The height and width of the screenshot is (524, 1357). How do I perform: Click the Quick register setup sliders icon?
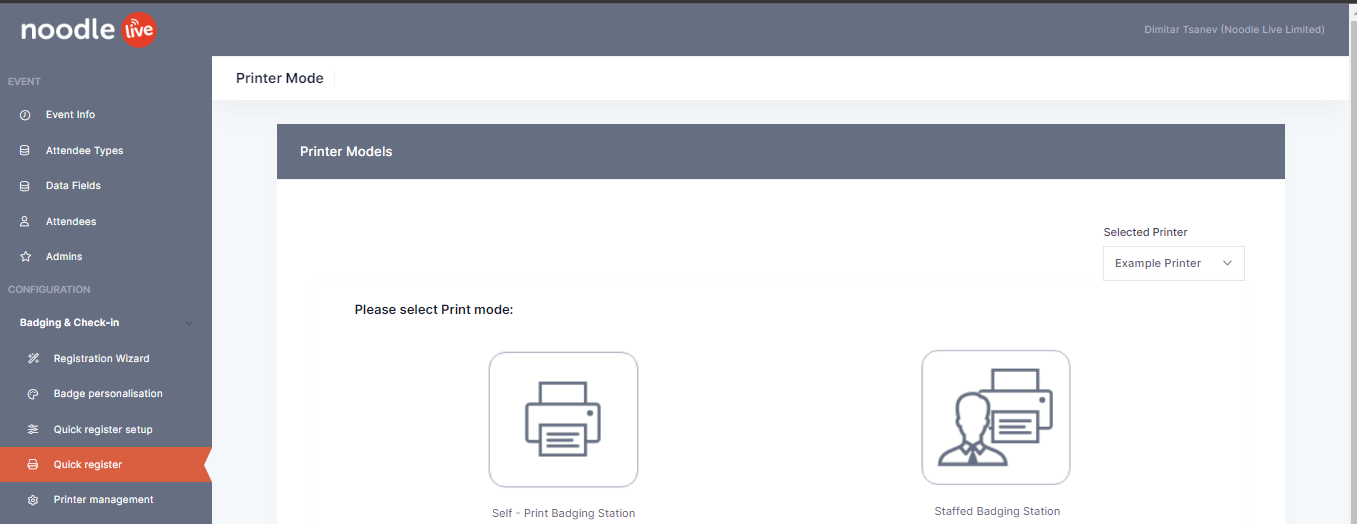(33, 430)
